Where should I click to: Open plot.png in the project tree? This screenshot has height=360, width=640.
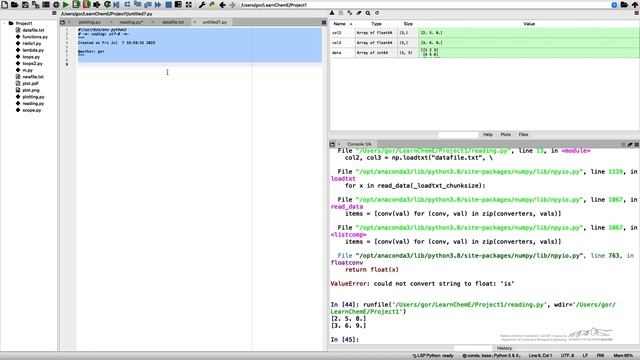(31, 90)
